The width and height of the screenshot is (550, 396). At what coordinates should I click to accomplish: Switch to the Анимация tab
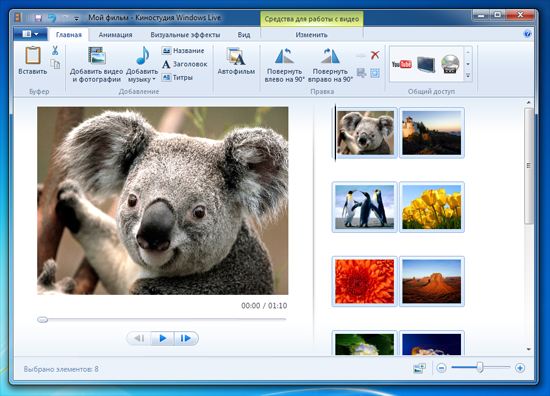[x=115, y=35]
